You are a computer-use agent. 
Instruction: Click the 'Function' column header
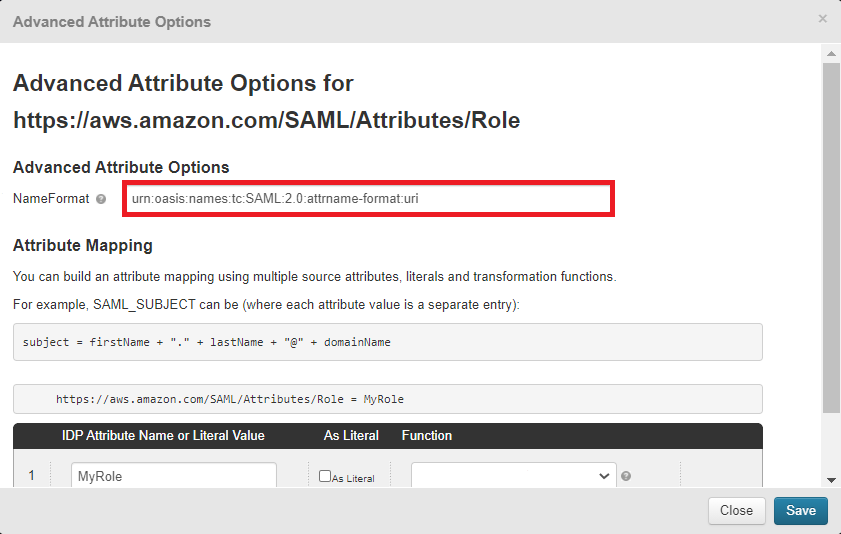427,435
